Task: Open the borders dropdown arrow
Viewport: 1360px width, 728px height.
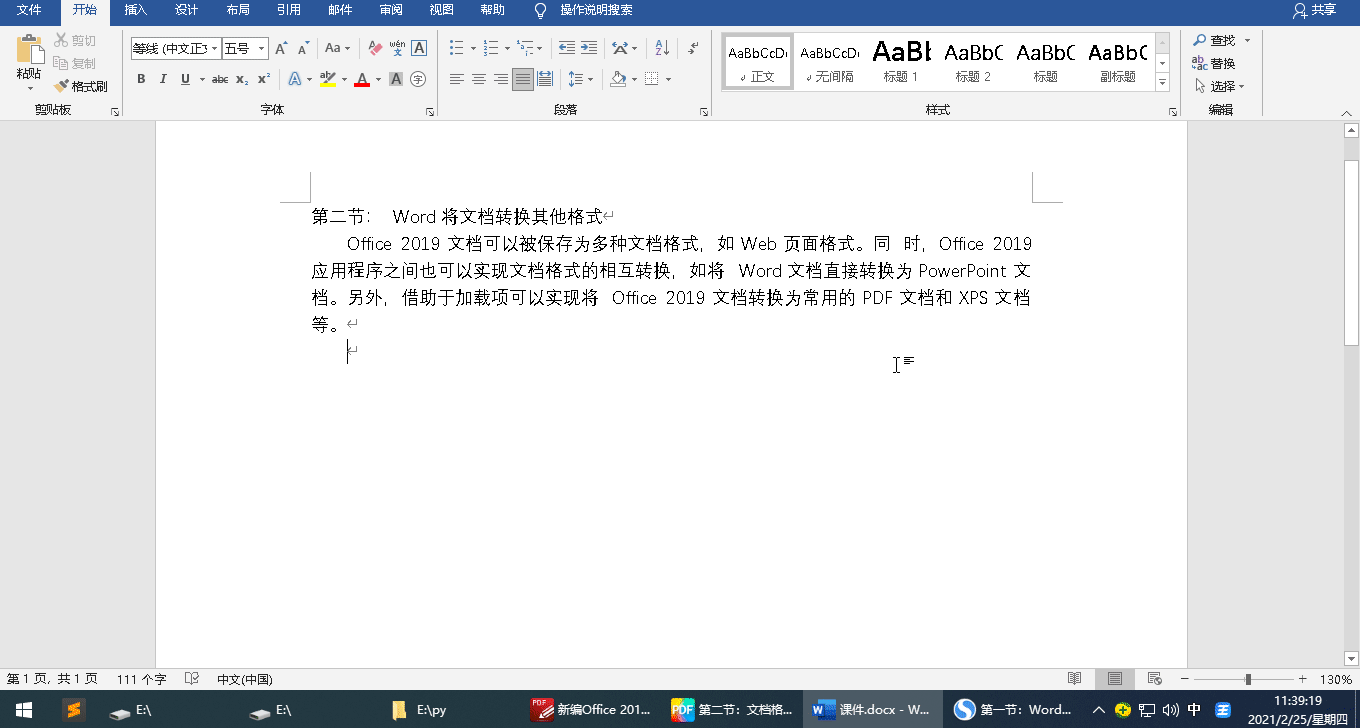Action: [x=668, y=79]
